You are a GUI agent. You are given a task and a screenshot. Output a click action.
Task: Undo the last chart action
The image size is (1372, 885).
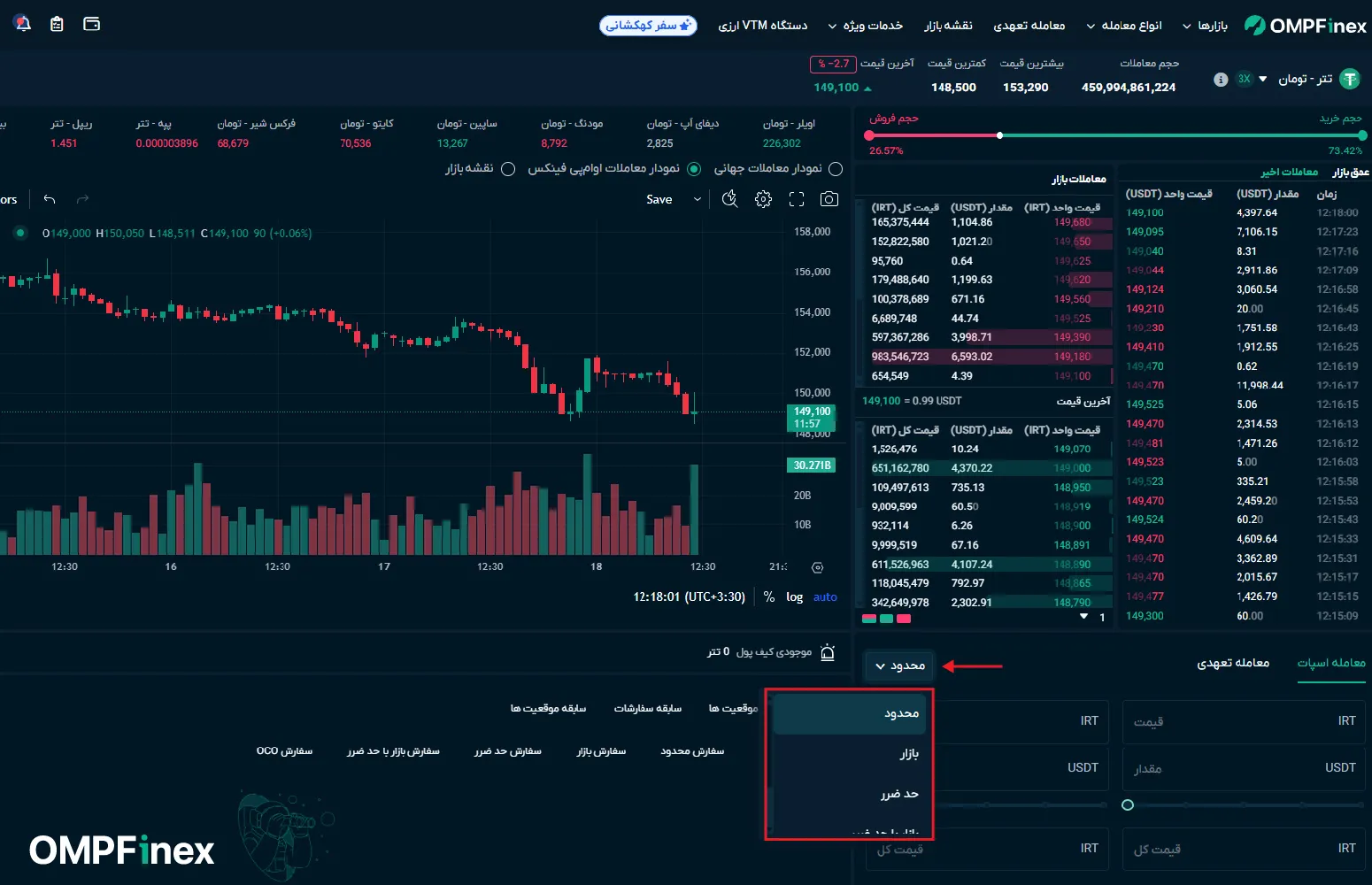click(50, 199)
